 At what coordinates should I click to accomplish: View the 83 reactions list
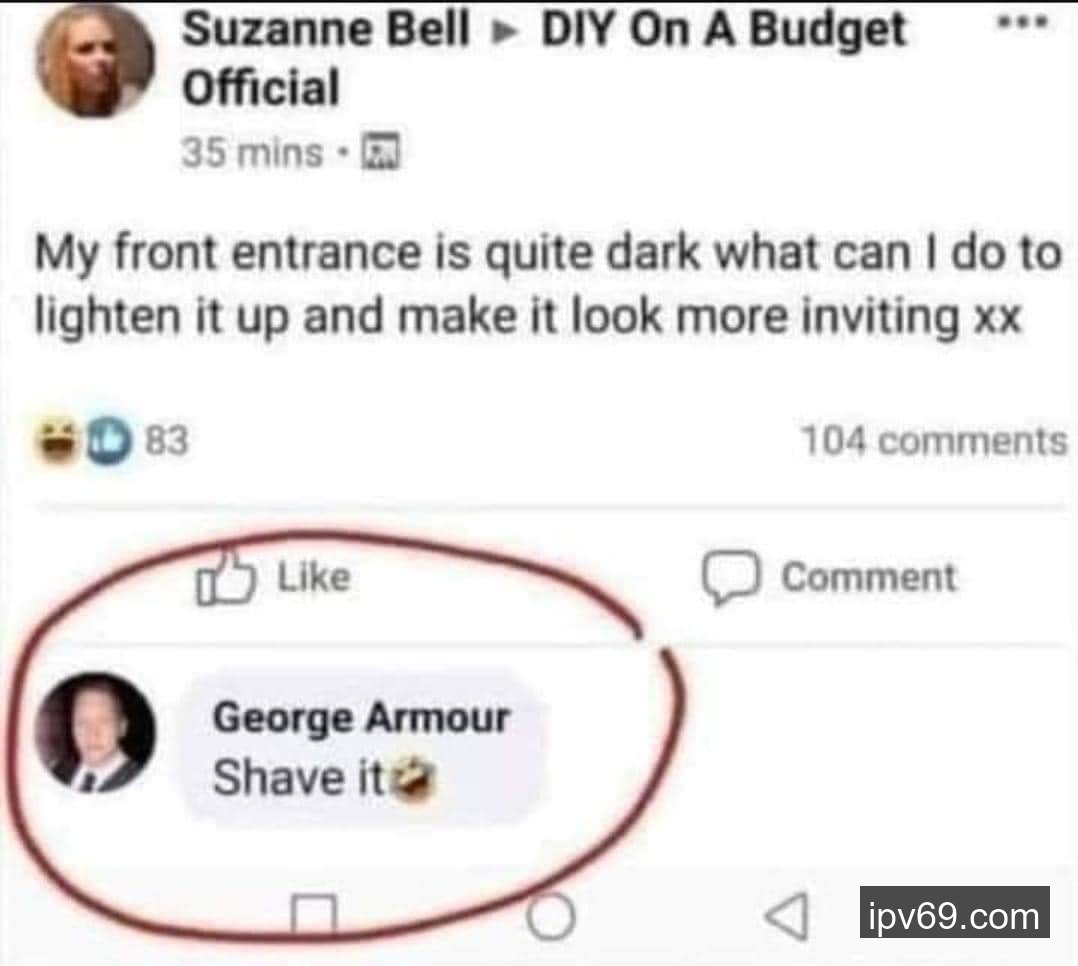(x=166, y=441)
